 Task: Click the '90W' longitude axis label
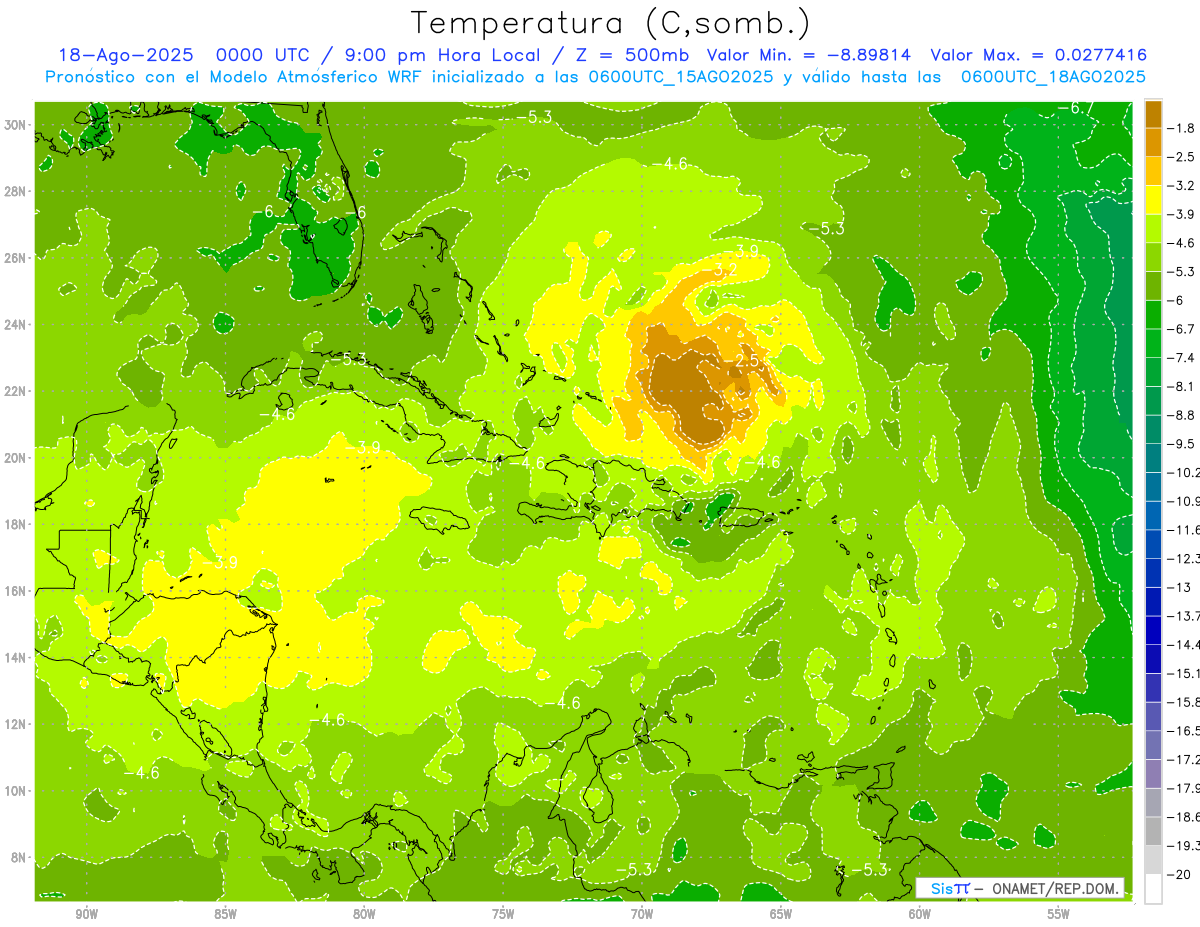click(86, 914)
